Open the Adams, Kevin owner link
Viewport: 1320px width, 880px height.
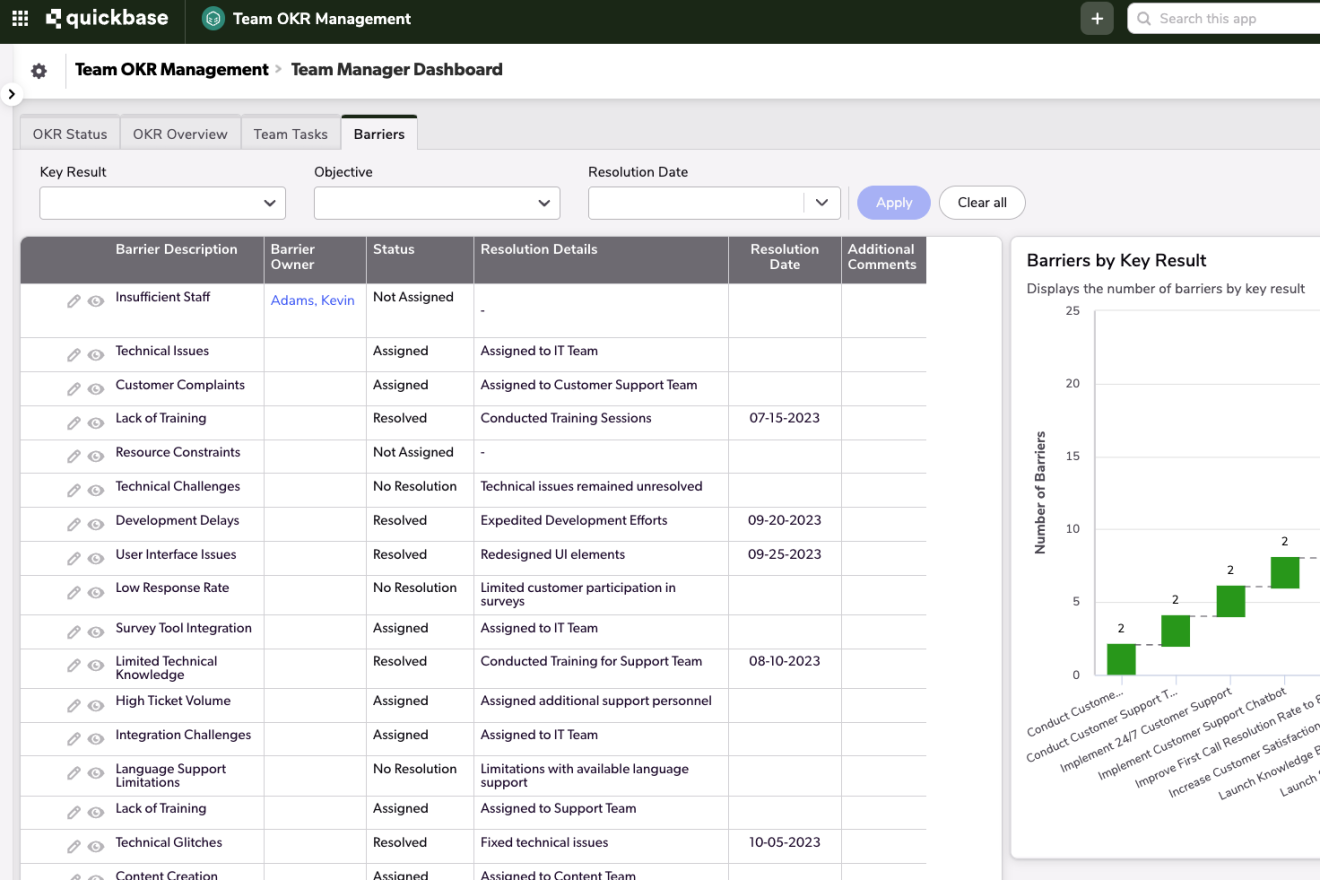click(312, 300)
